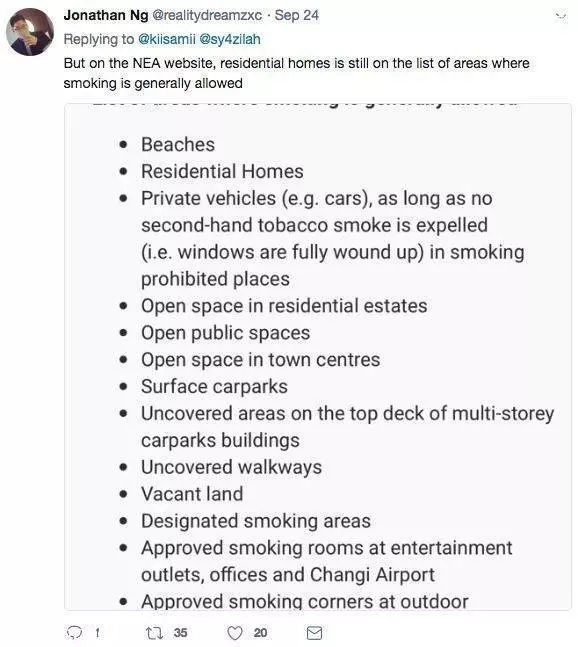Retweet this tweet using the retweet icon
This screenshot has width=578, height=647.
pyautogui.click(x=154, y=633)
